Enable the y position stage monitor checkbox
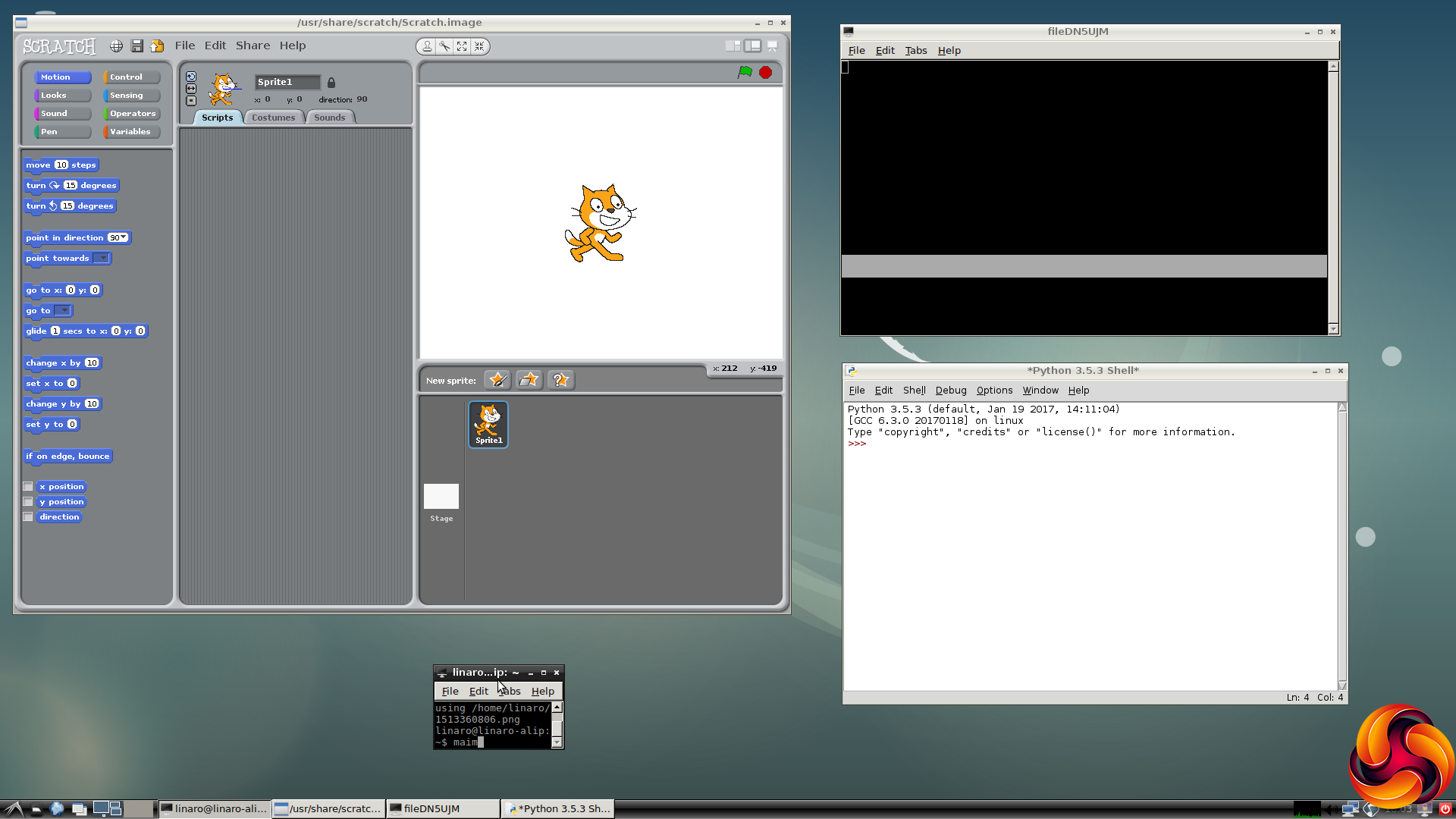1456x819 pixels. click(28, 502)
